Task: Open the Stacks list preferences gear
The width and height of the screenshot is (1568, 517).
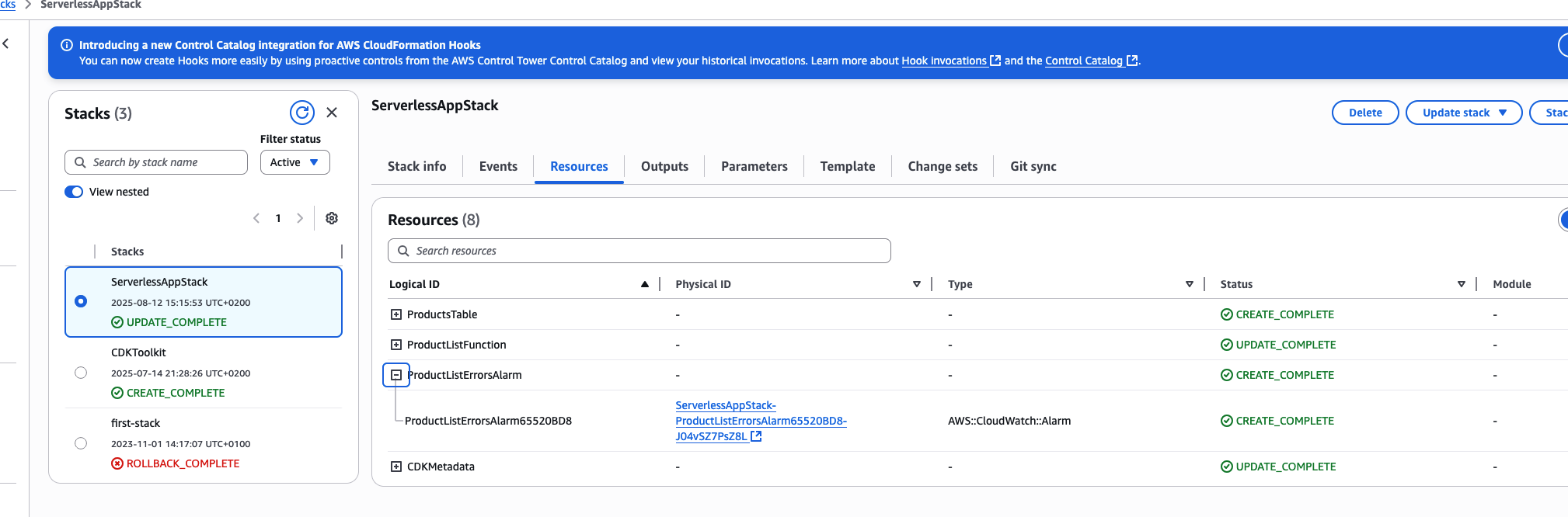Action: [x=332, y=218]
